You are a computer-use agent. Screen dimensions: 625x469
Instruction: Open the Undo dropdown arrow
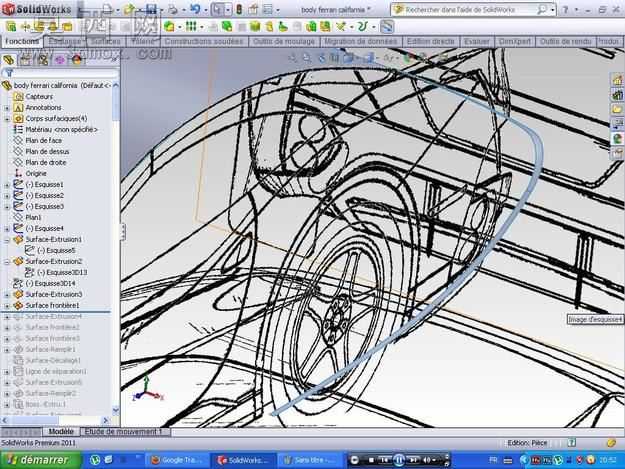(206, 10)
